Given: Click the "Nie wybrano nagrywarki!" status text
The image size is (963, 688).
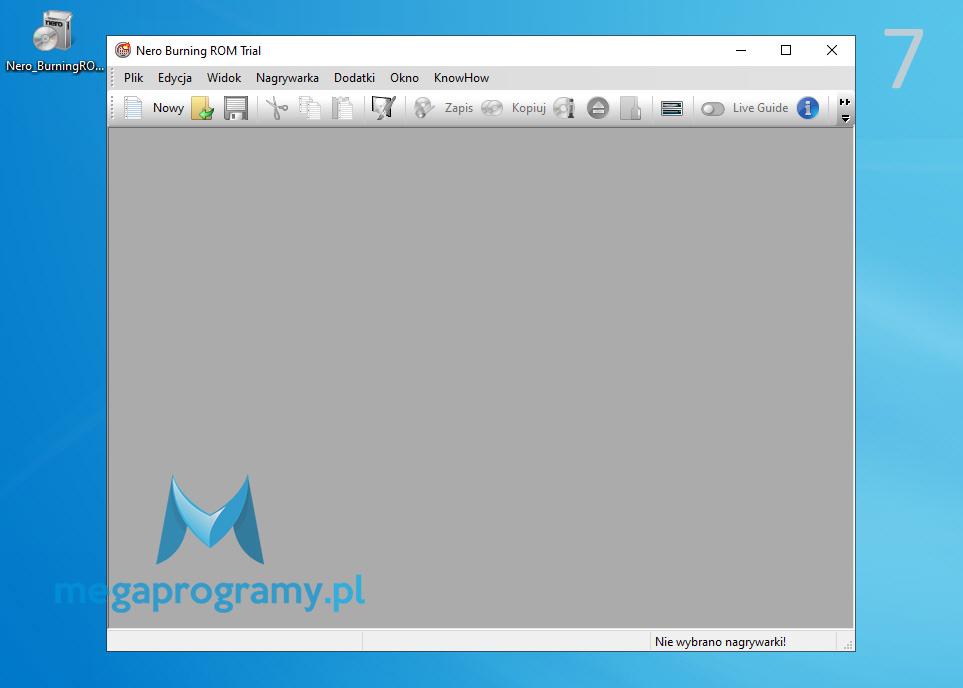Looking at the screenshot, I should [x=720, y=642].
